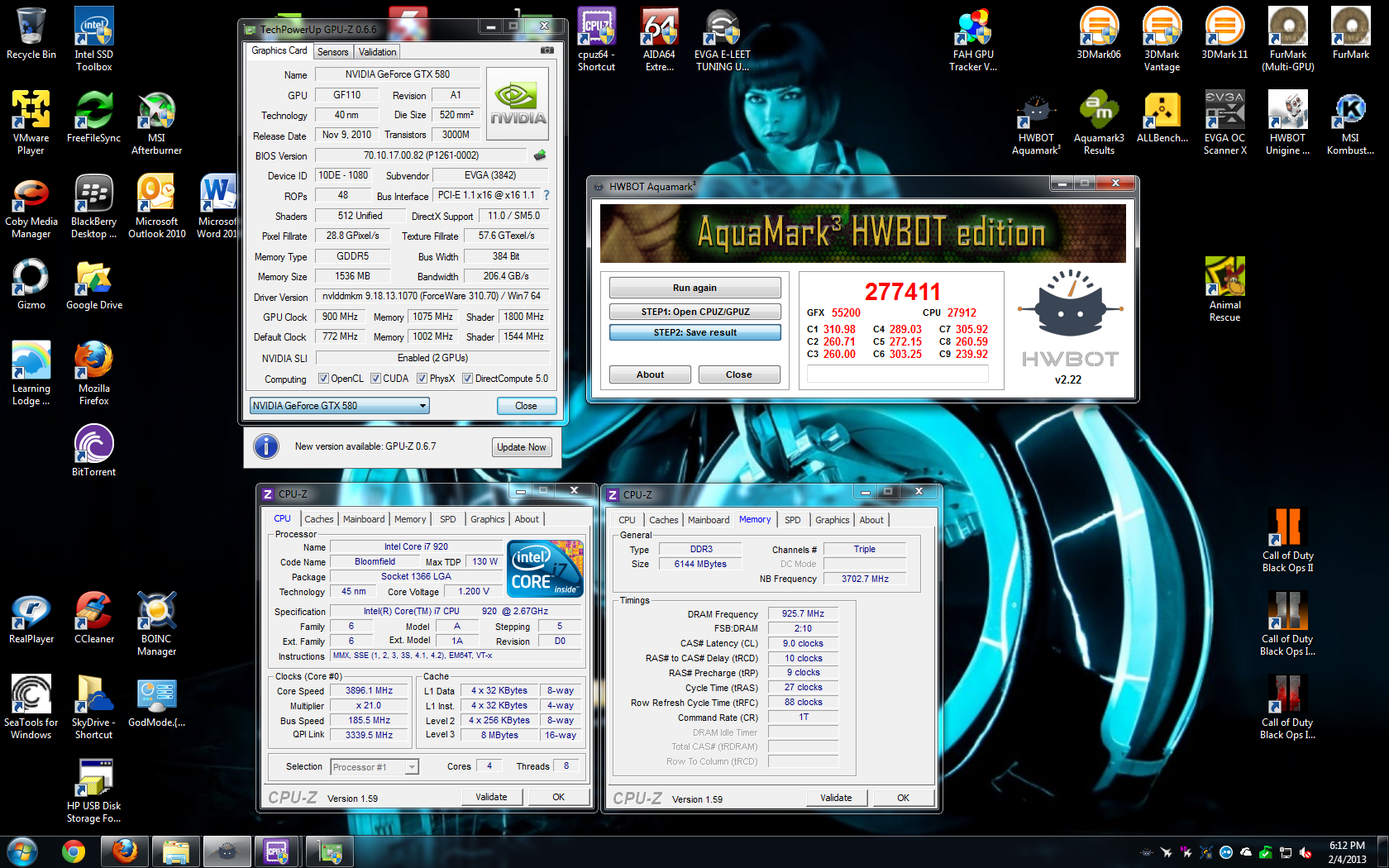This screenshot has width=1389, height=868.
Task: Click GPU-Z screenshot camera icon
Action: (x=547, y=50)
